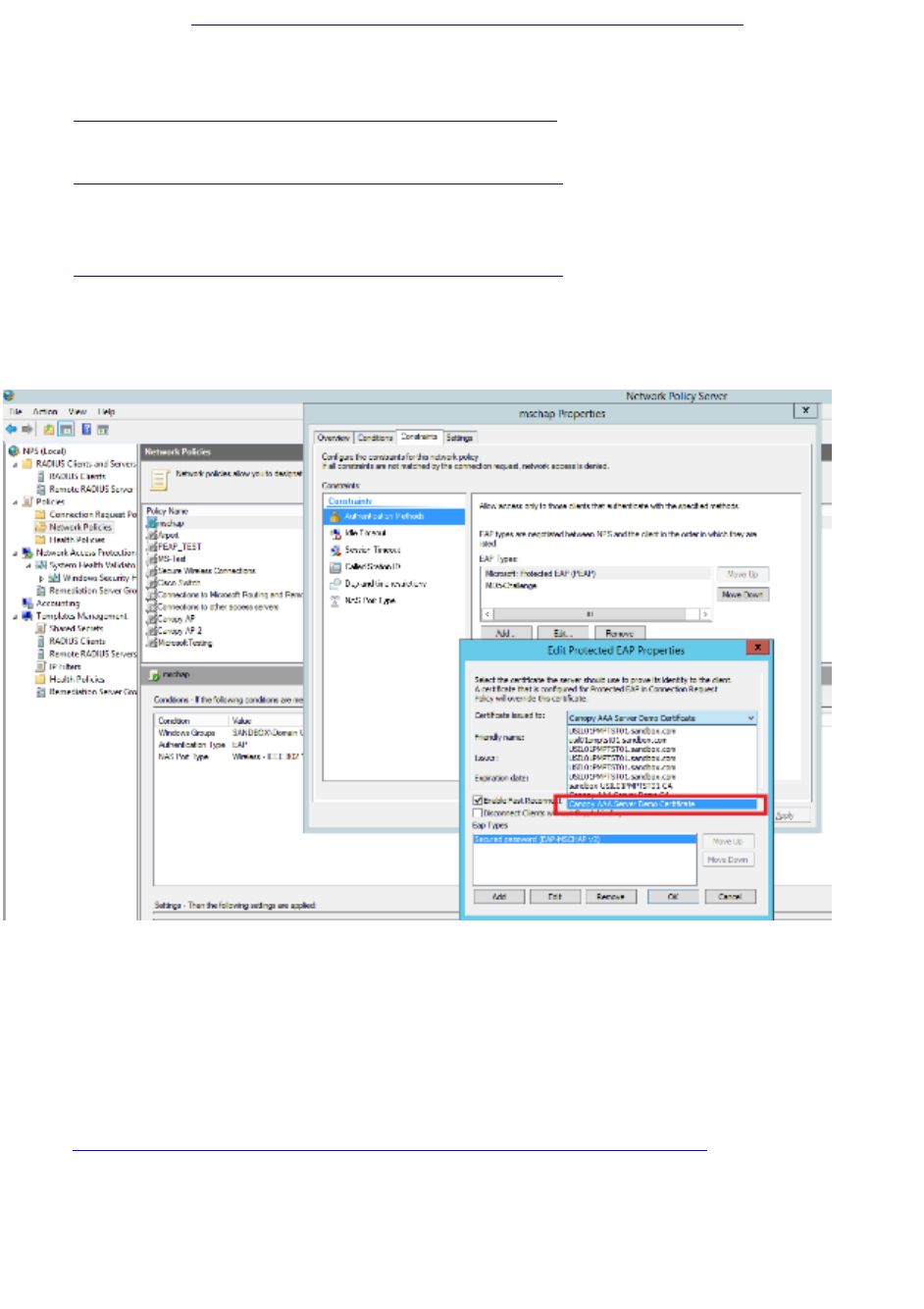Screen dimensions: 924x1309
Task: Close the mschap Properties dialog
Action: tap(805, 410)
